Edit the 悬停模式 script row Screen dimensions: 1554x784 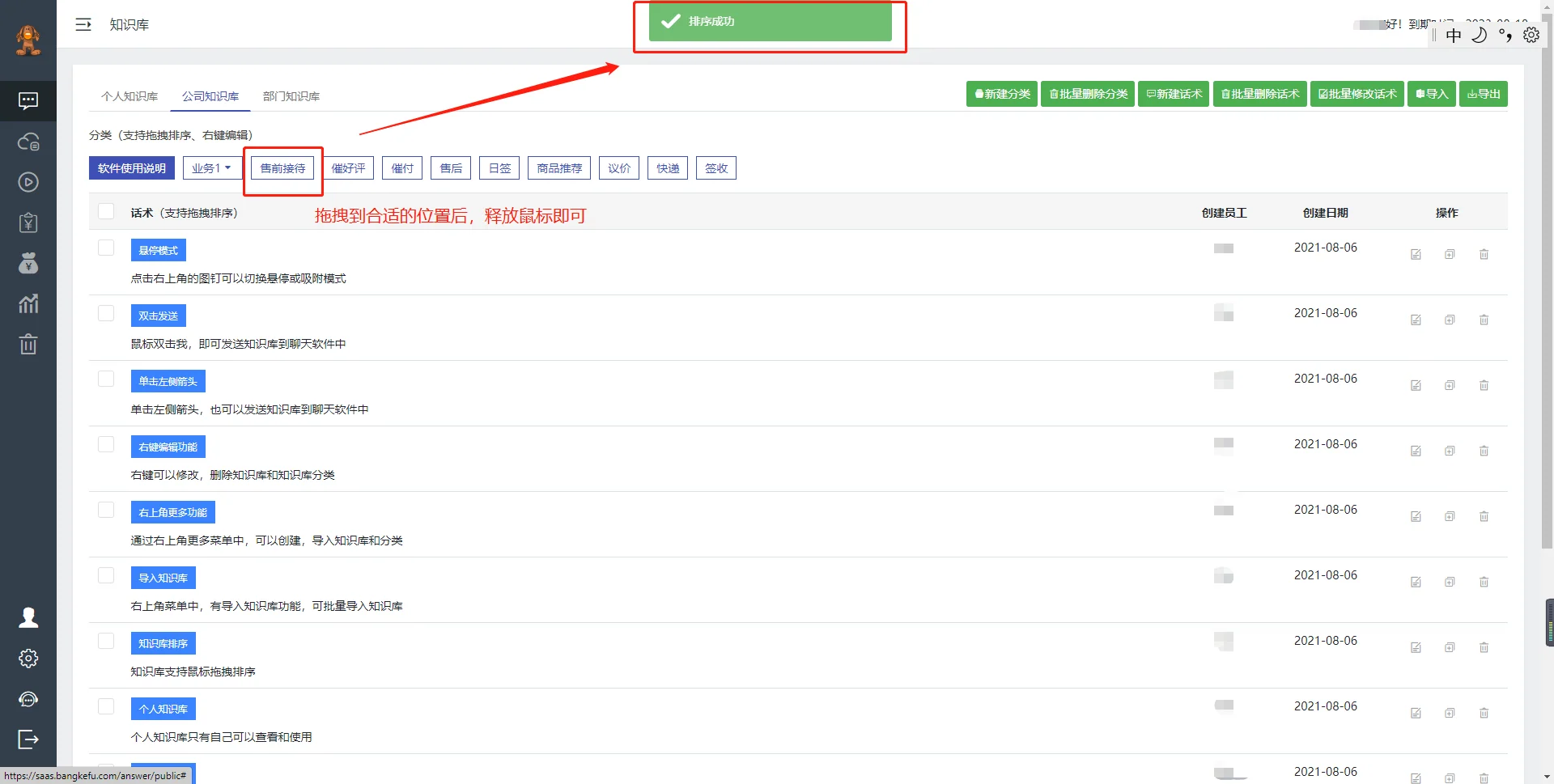1416,254
